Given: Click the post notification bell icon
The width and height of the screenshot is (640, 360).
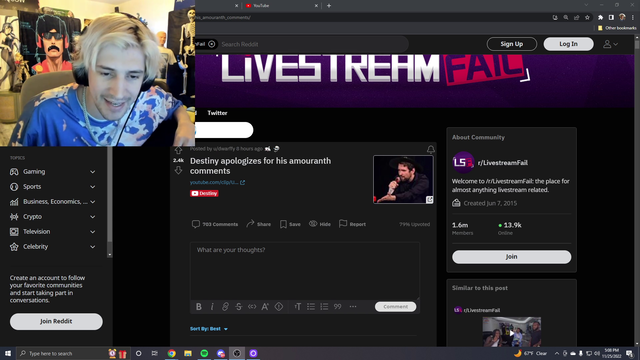Looking at the screenshot, I should (x=431, y=149).
